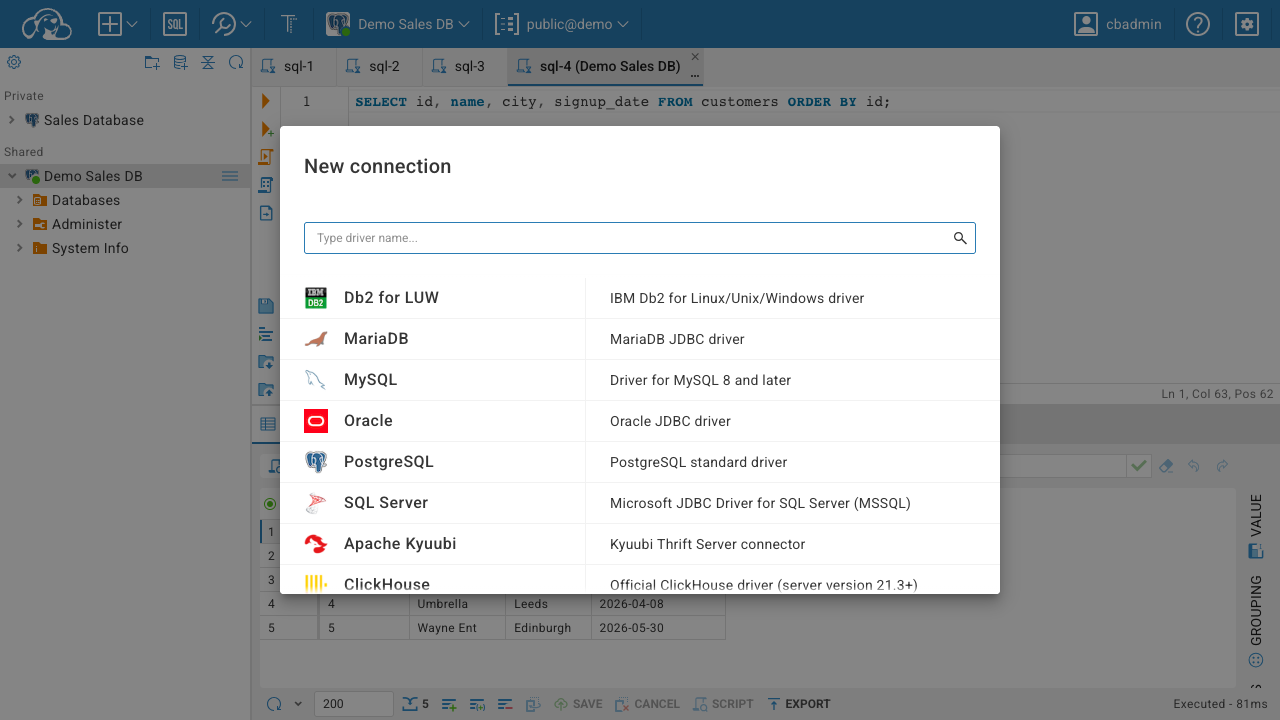This screenshot has height=720, width=1280.
Task: Collapse all navigator tree nodes
Action: tap(208, 62)
